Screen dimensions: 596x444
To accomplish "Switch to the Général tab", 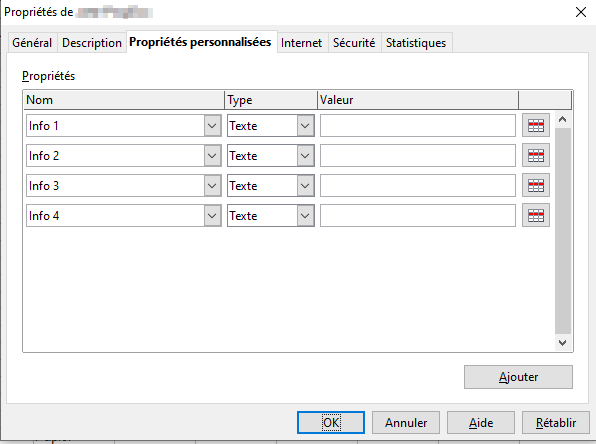I will [32, 43].
